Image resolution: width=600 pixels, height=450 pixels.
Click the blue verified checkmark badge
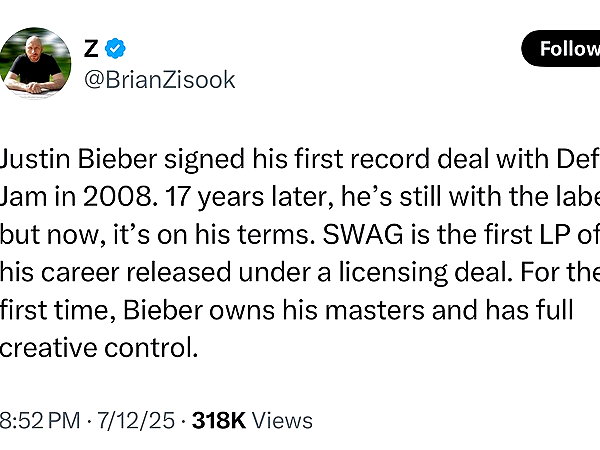tap(115, 49)
